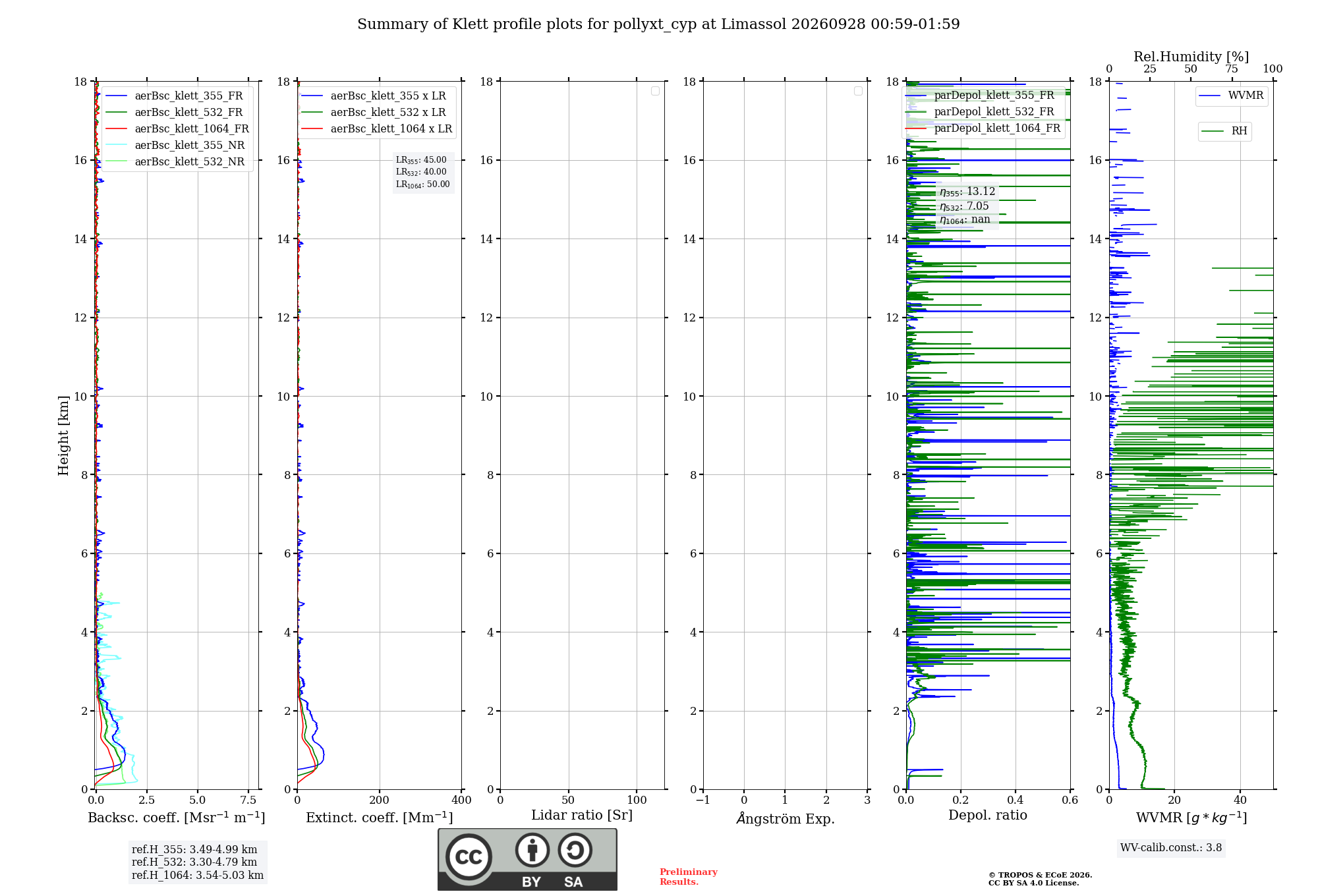Screen dimensions: 1318x896
Task: Click the 'WVMR [g*kg⁻¹]' axis label
Action: click(1191, 818)
